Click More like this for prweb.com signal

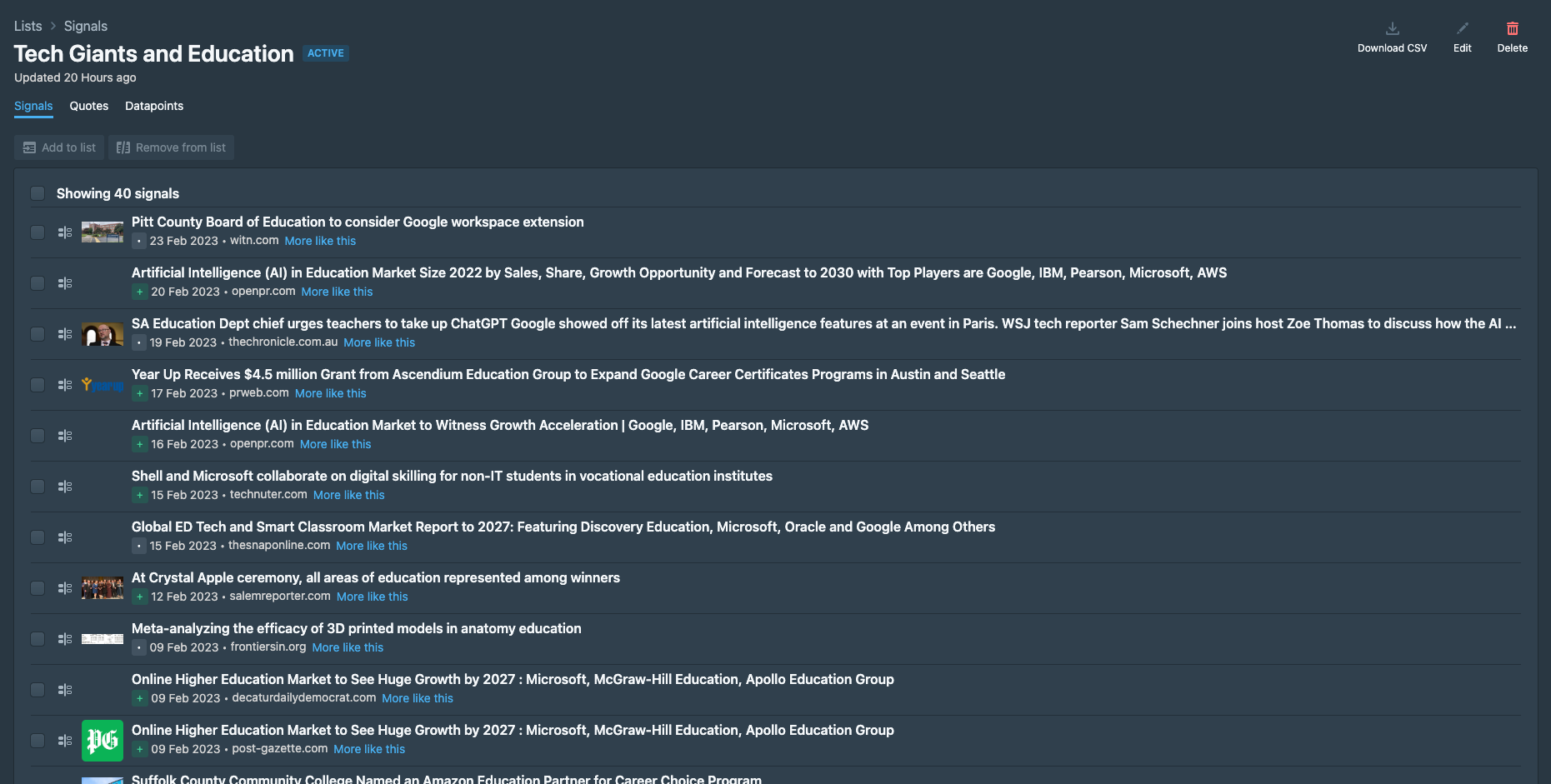pos(331,393)
